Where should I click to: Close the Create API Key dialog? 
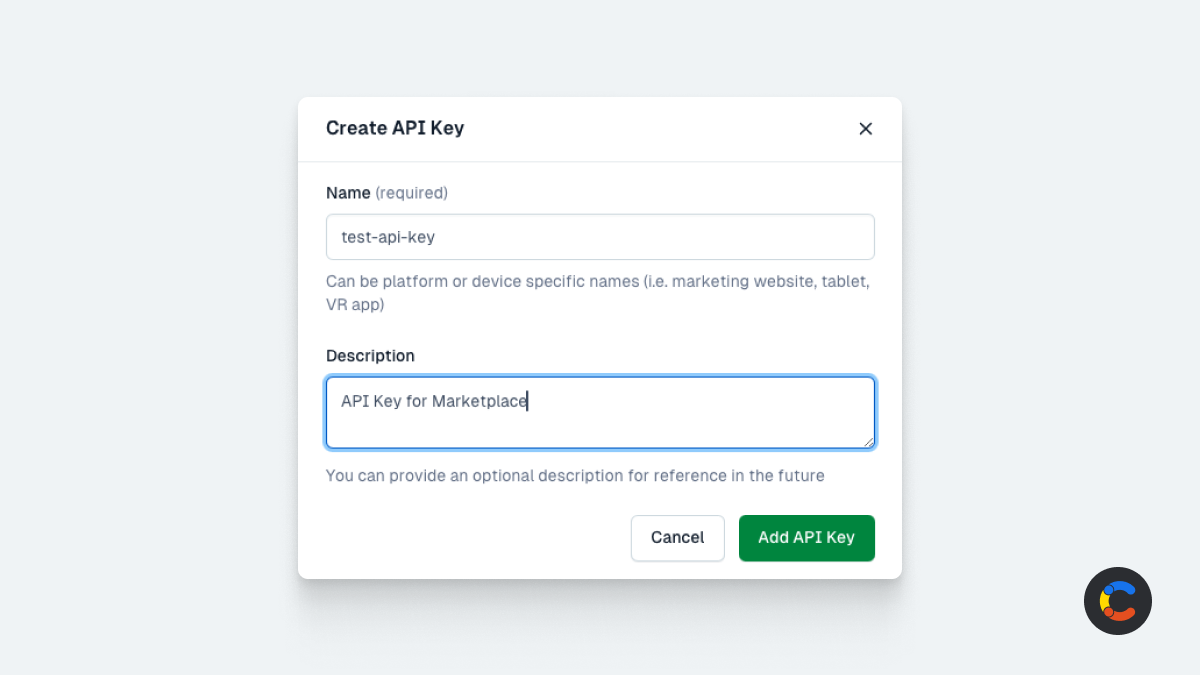tap(866, 128)
